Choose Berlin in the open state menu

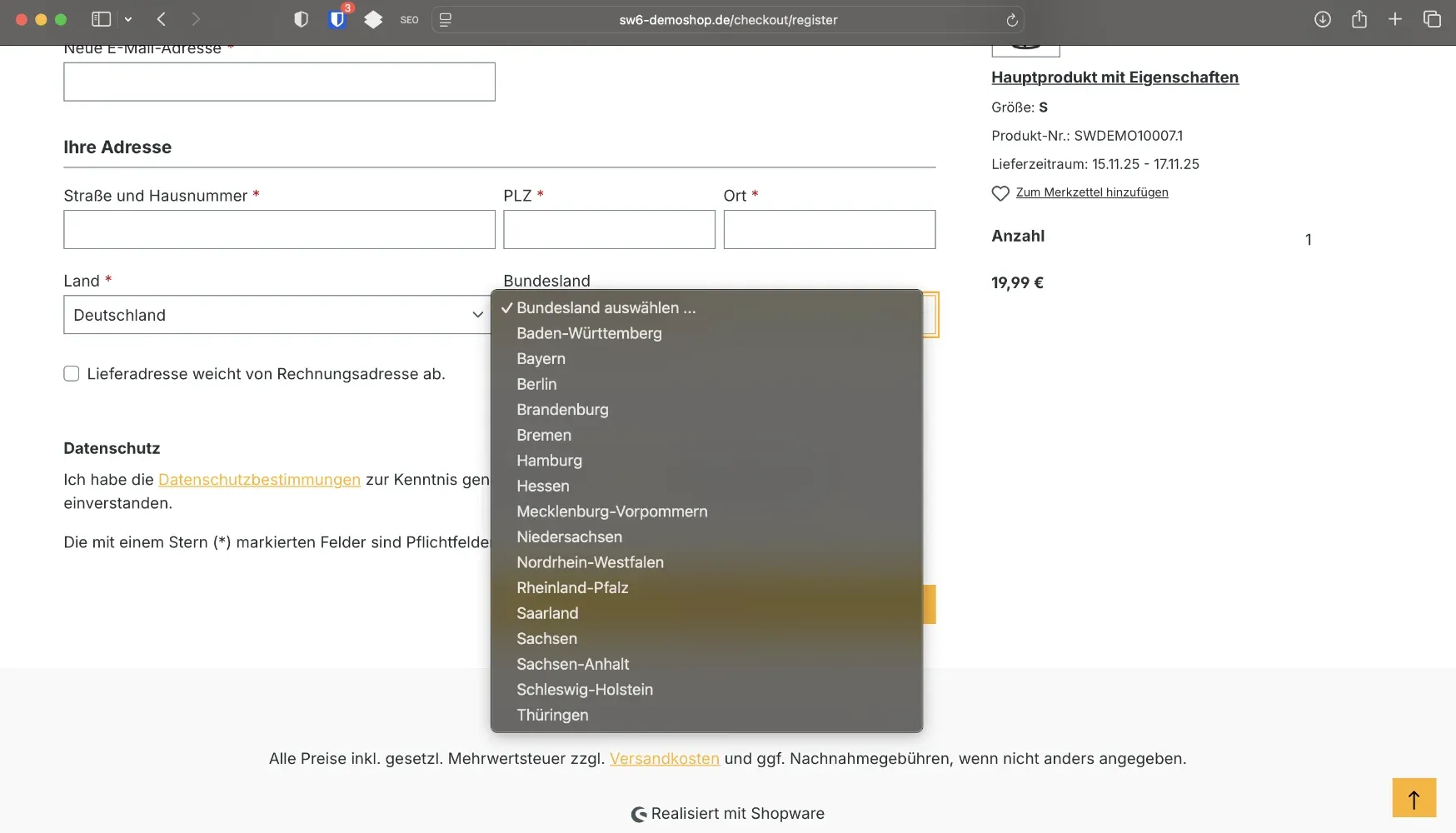pos(536,384)
